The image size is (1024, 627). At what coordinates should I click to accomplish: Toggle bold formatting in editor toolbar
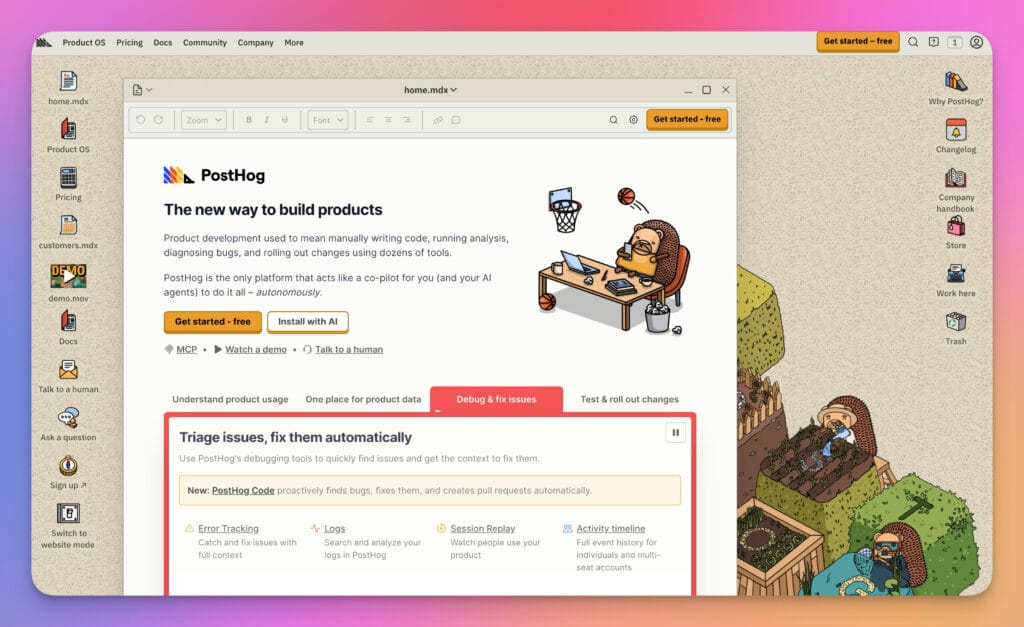[x=249, y=120]
